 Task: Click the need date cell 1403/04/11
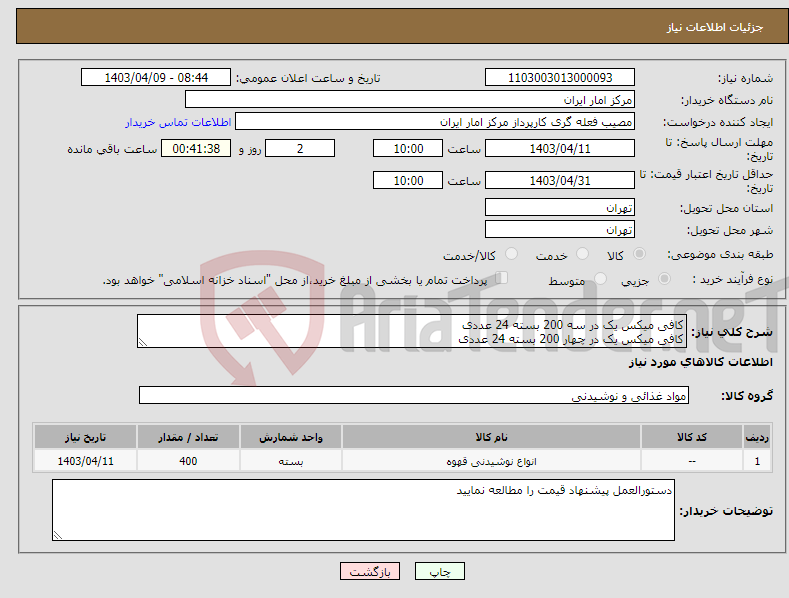tap(85, 461)
